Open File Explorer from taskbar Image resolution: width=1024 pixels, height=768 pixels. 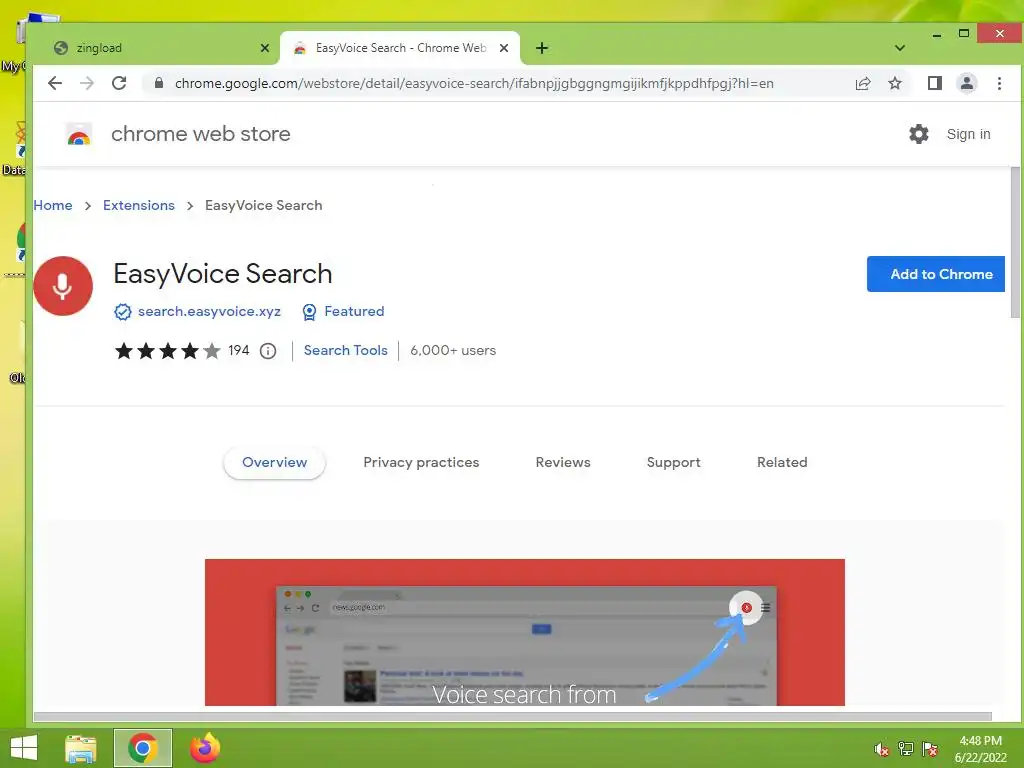[80, 748]
